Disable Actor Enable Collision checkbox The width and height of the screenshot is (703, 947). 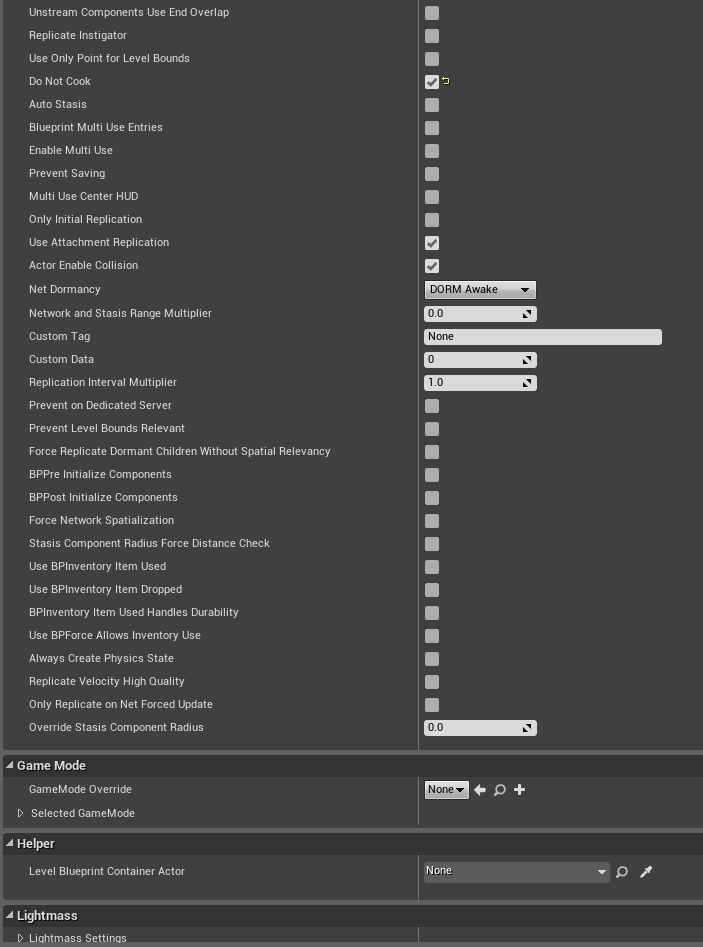[432, 266]
